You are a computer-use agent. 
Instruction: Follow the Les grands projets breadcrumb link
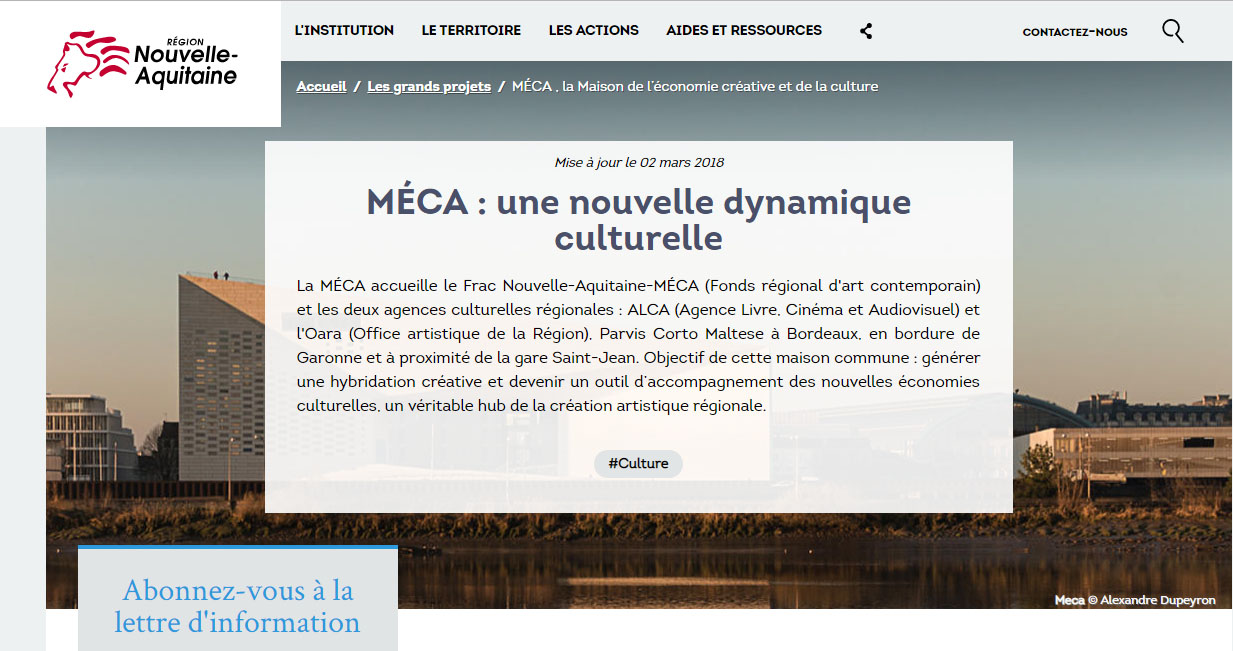(x=429, y=87)
